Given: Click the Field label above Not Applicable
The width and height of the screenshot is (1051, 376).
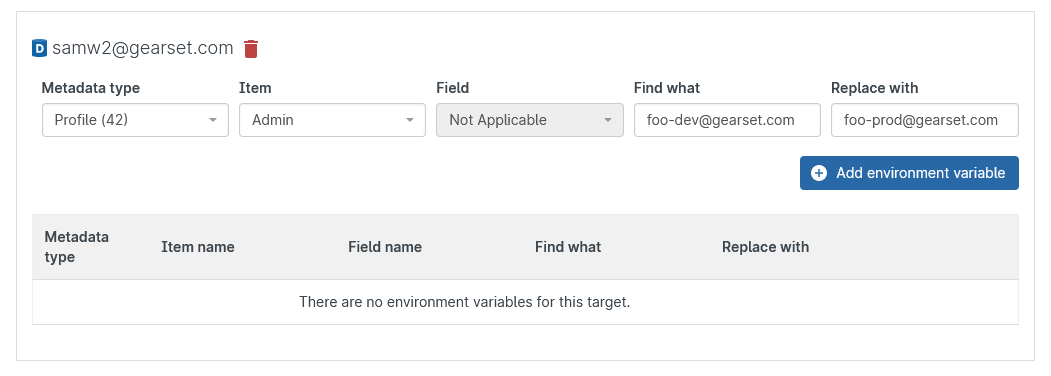Looking at the screenshot, I should (452, 88).
